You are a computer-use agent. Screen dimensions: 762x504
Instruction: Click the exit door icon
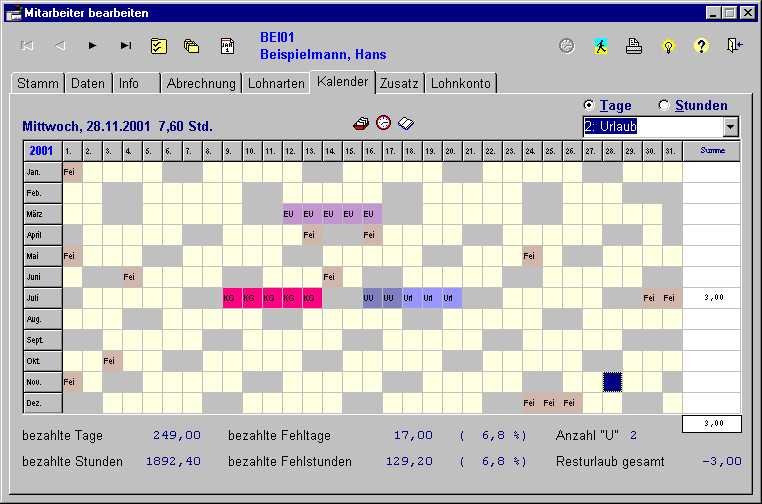[x=735, y=46]
